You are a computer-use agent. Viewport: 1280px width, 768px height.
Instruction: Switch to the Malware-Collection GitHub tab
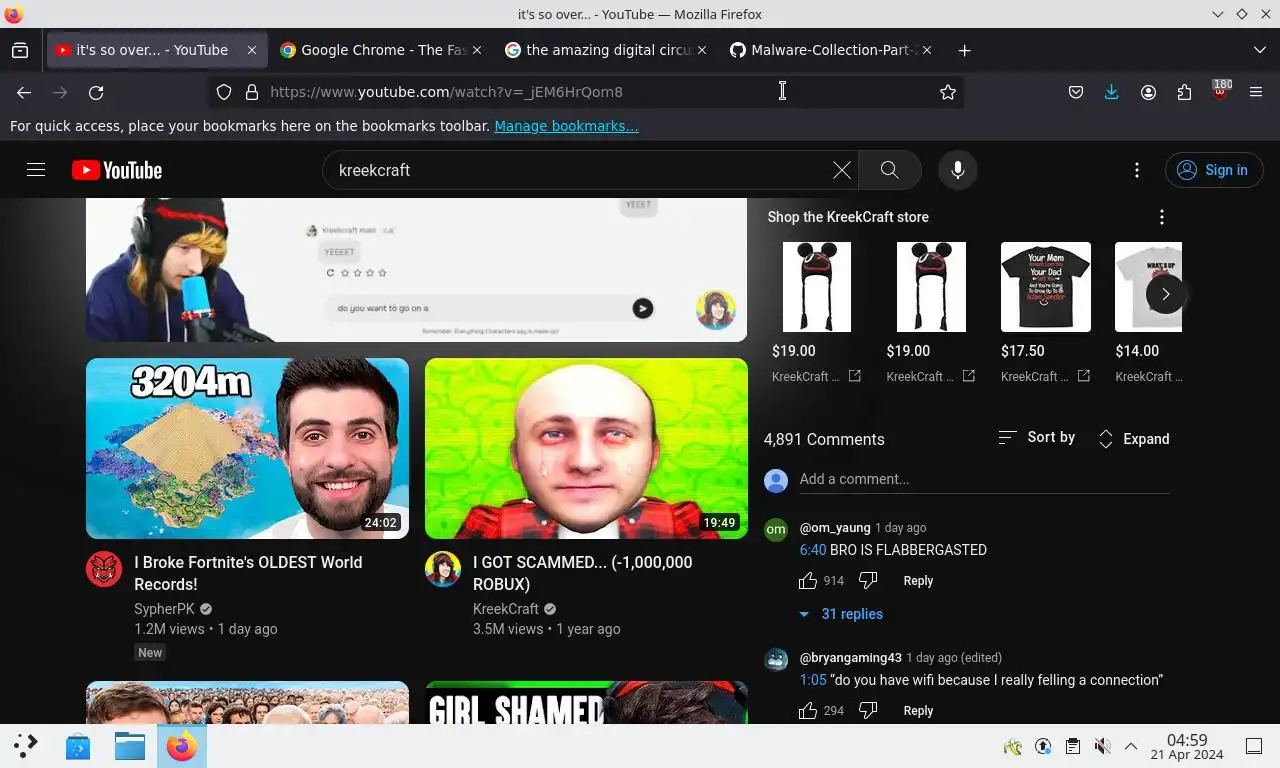click(832, 50)
